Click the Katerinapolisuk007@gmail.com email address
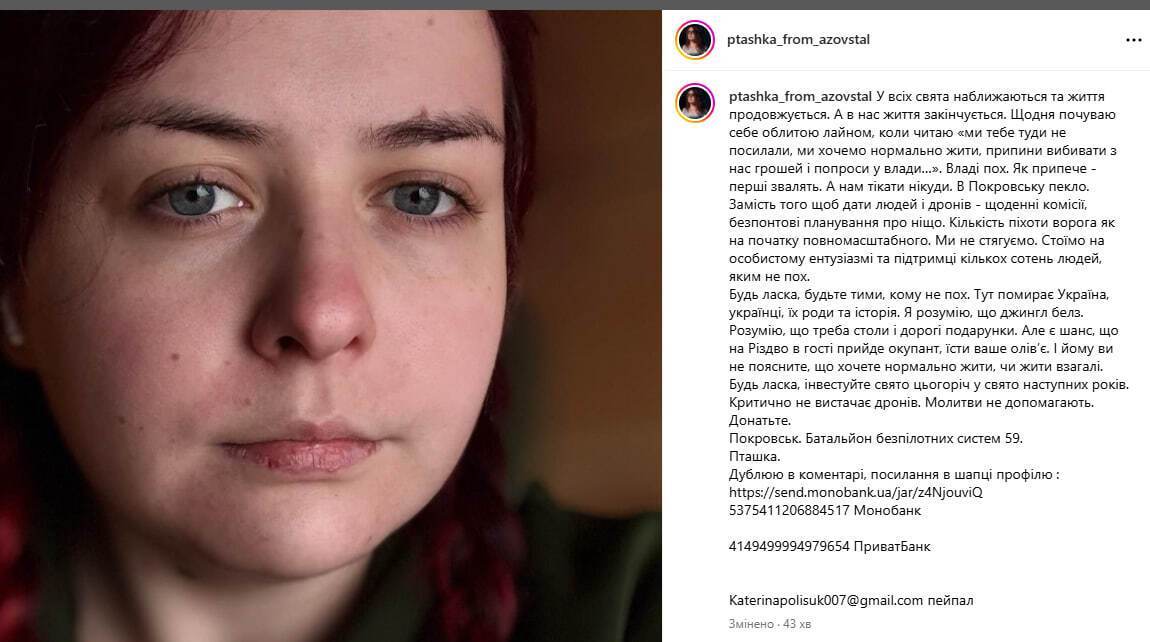This screenshot has height=642, width=1150. tap(826, 600)
